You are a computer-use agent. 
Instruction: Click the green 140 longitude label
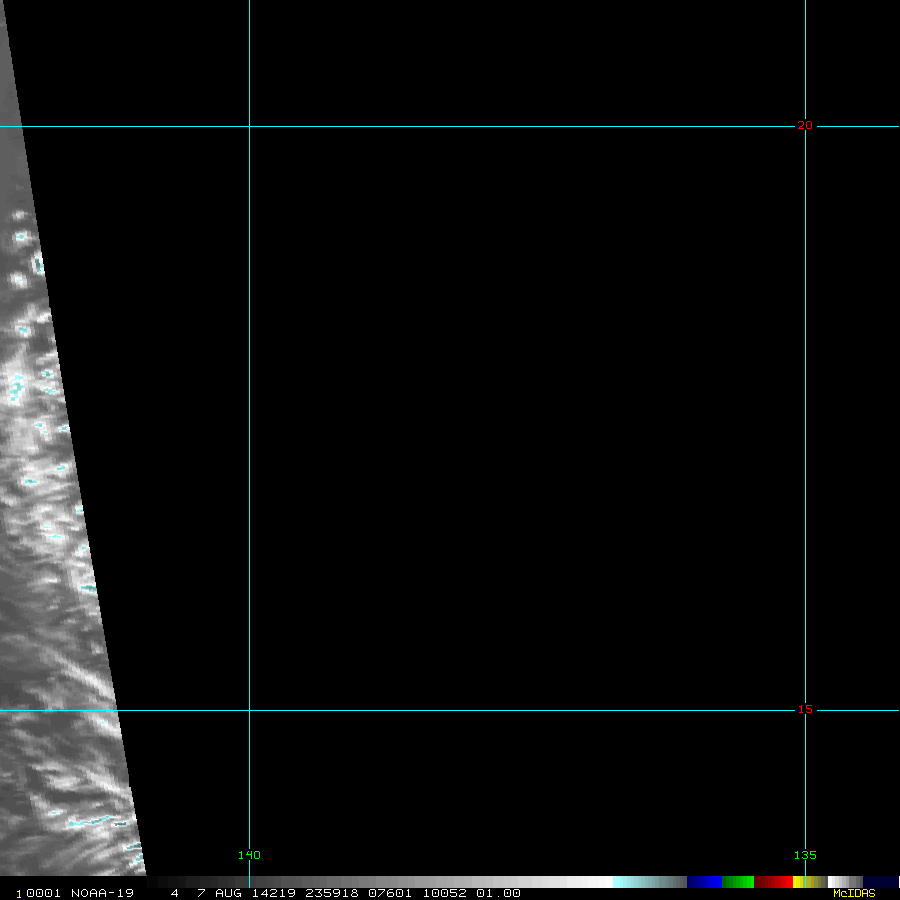tap(249, 855)
